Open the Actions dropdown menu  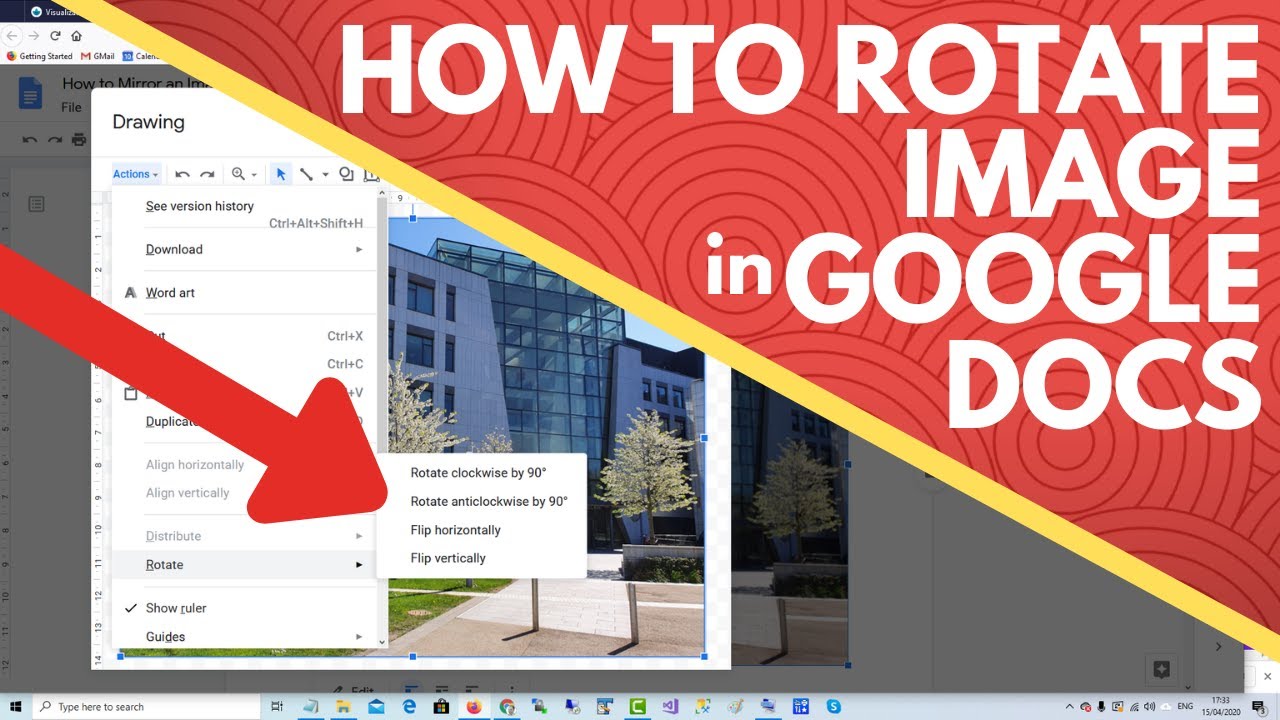[133, 174]
